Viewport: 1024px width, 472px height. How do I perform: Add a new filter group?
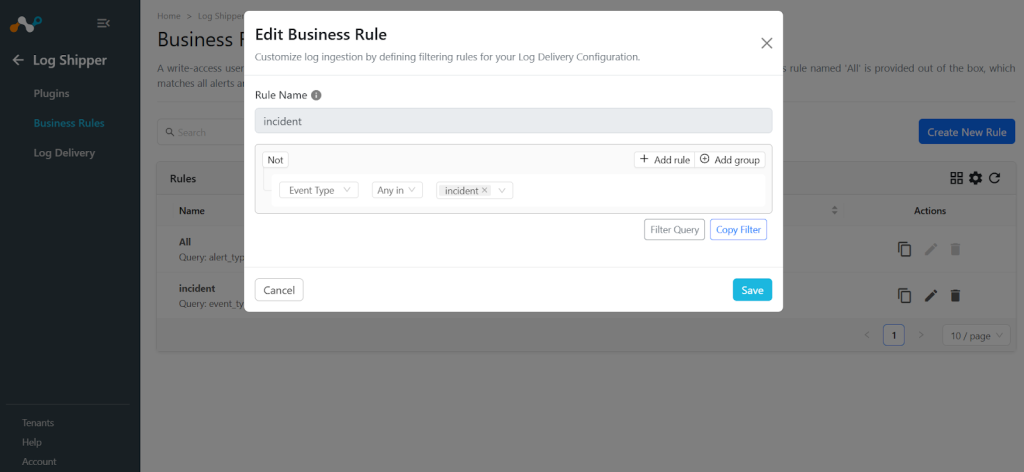(729, 159)
